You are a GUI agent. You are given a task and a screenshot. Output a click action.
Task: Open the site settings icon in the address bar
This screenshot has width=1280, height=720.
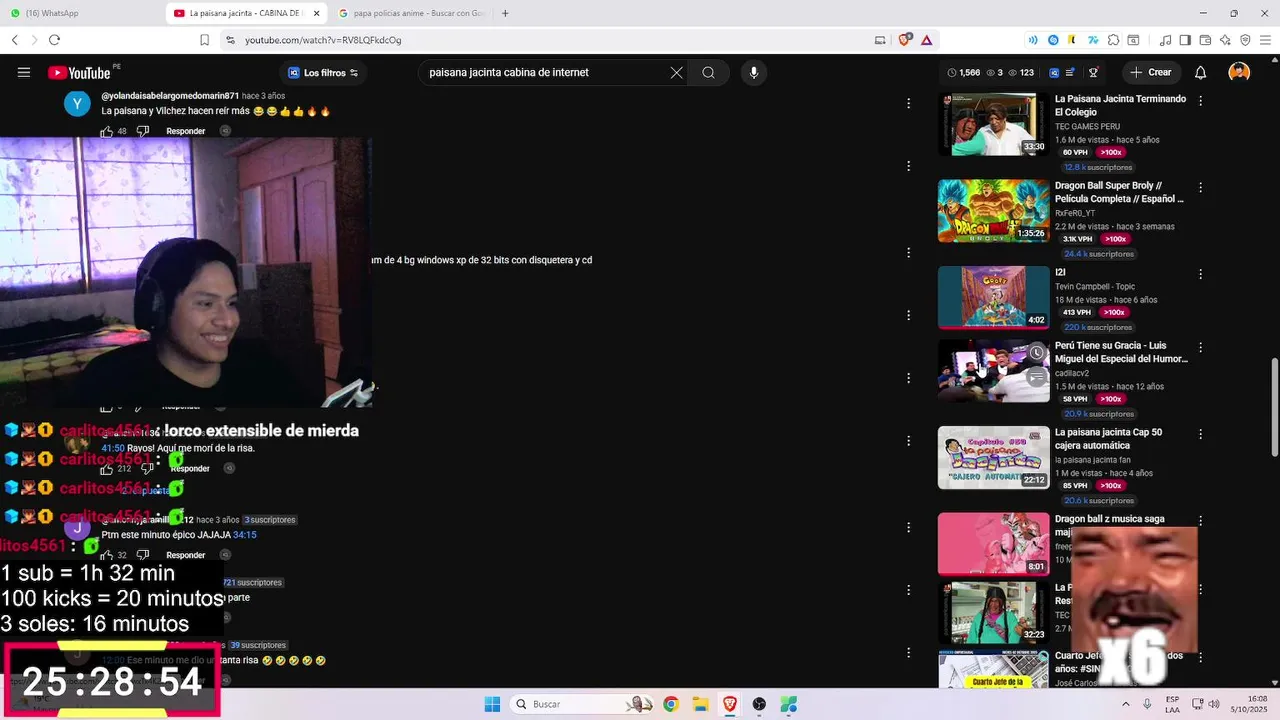(x=230, y=40)
